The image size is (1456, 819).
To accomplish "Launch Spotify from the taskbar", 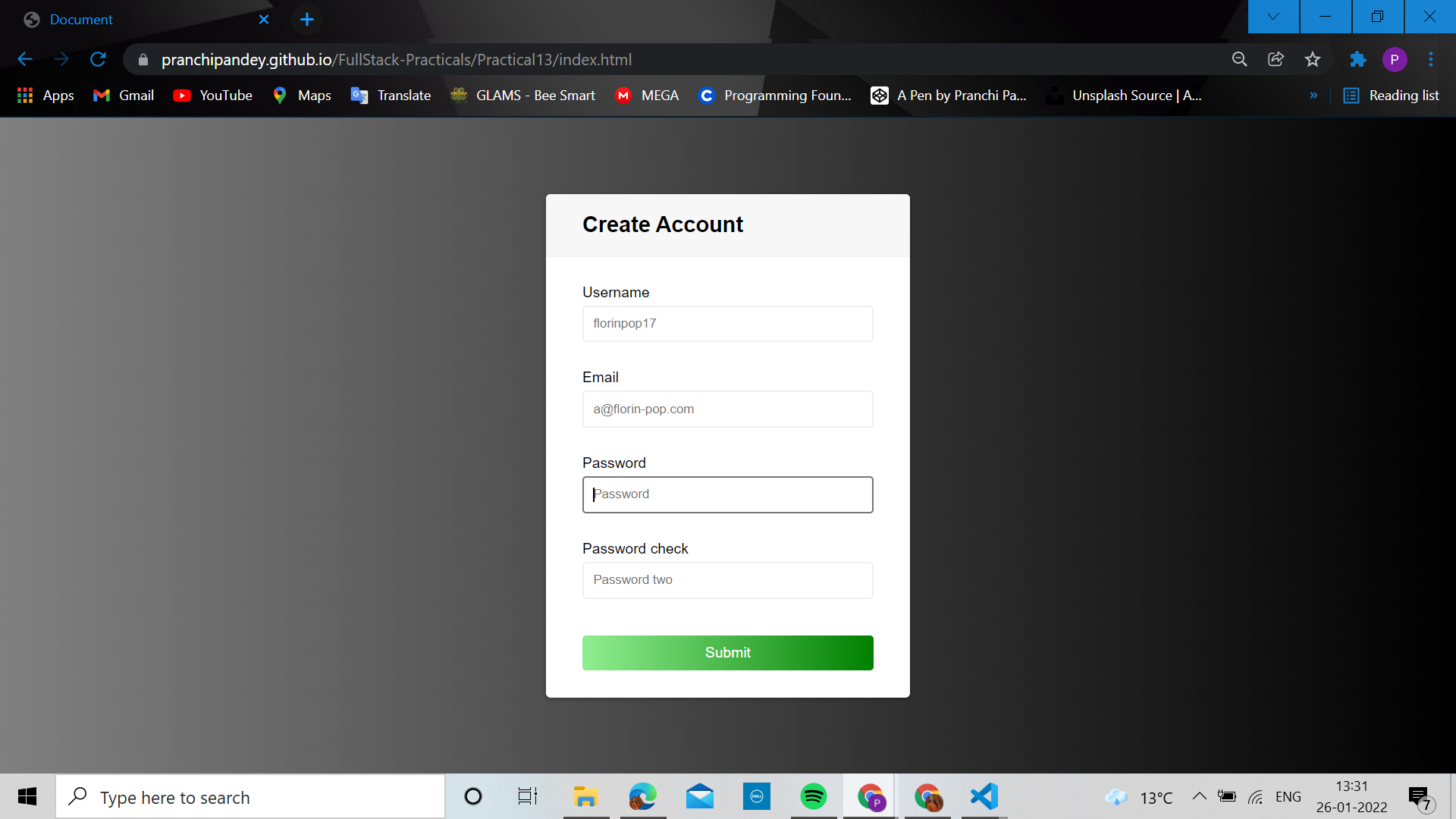I will point(812,796).
